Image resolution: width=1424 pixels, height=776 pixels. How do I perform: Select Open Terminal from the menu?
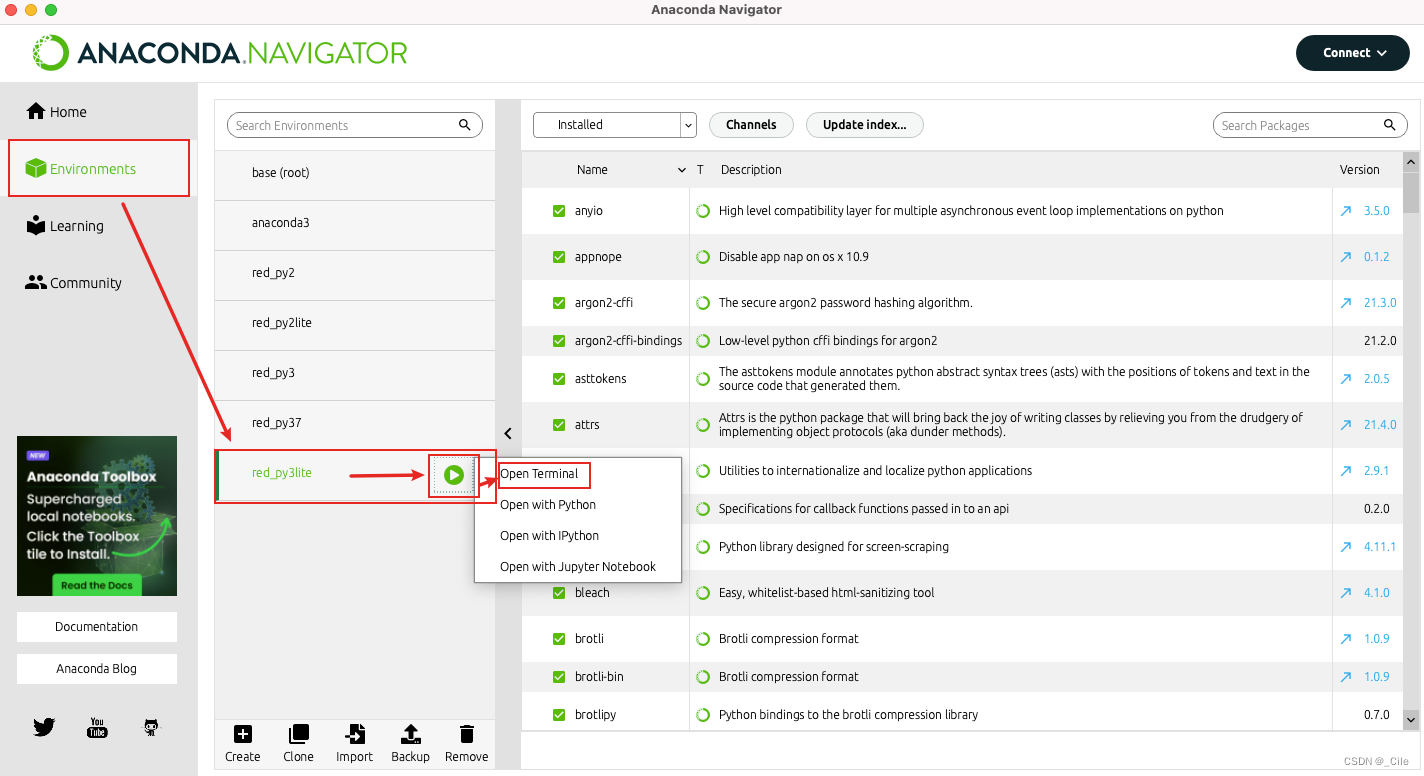point(539,474)
